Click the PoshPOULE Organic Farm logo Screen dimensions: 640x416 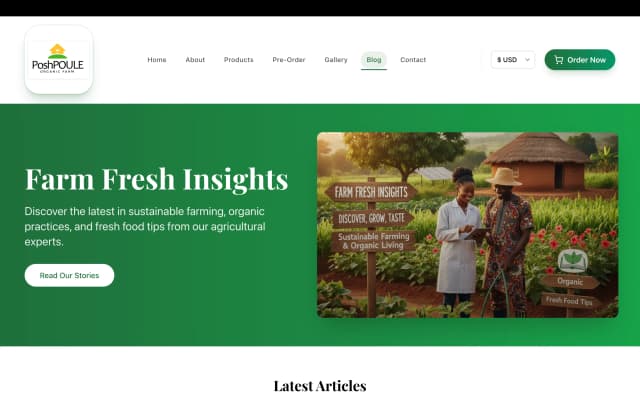pyautogui.click(x=59, y=60)
